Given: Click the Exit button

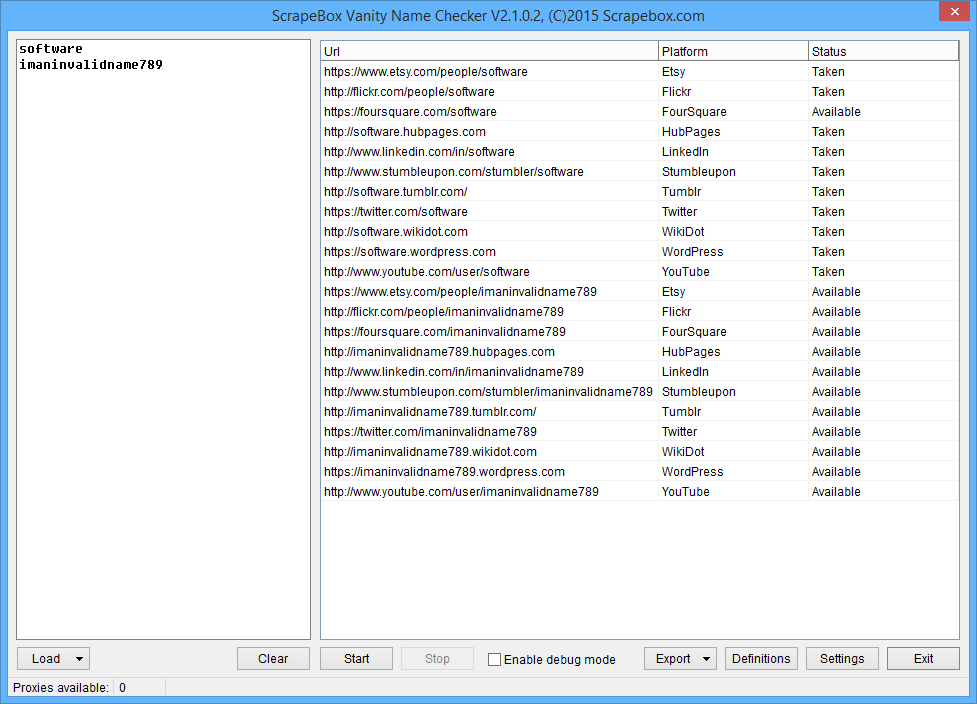Looking at the screenshot, I should [923, 659].
